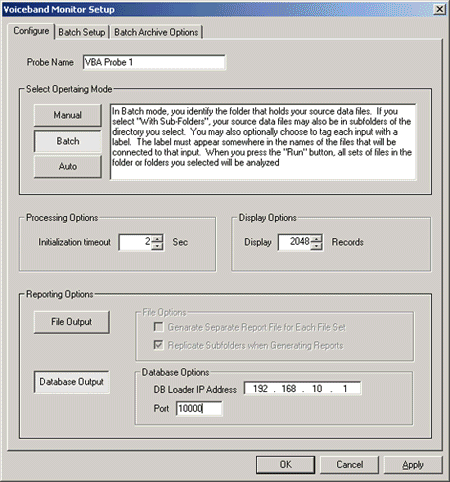Viewport: 450px width, 482px height.
Task: Open the Batch Archive Options tab
Action: pyautogui.click(x=156, y=32)
